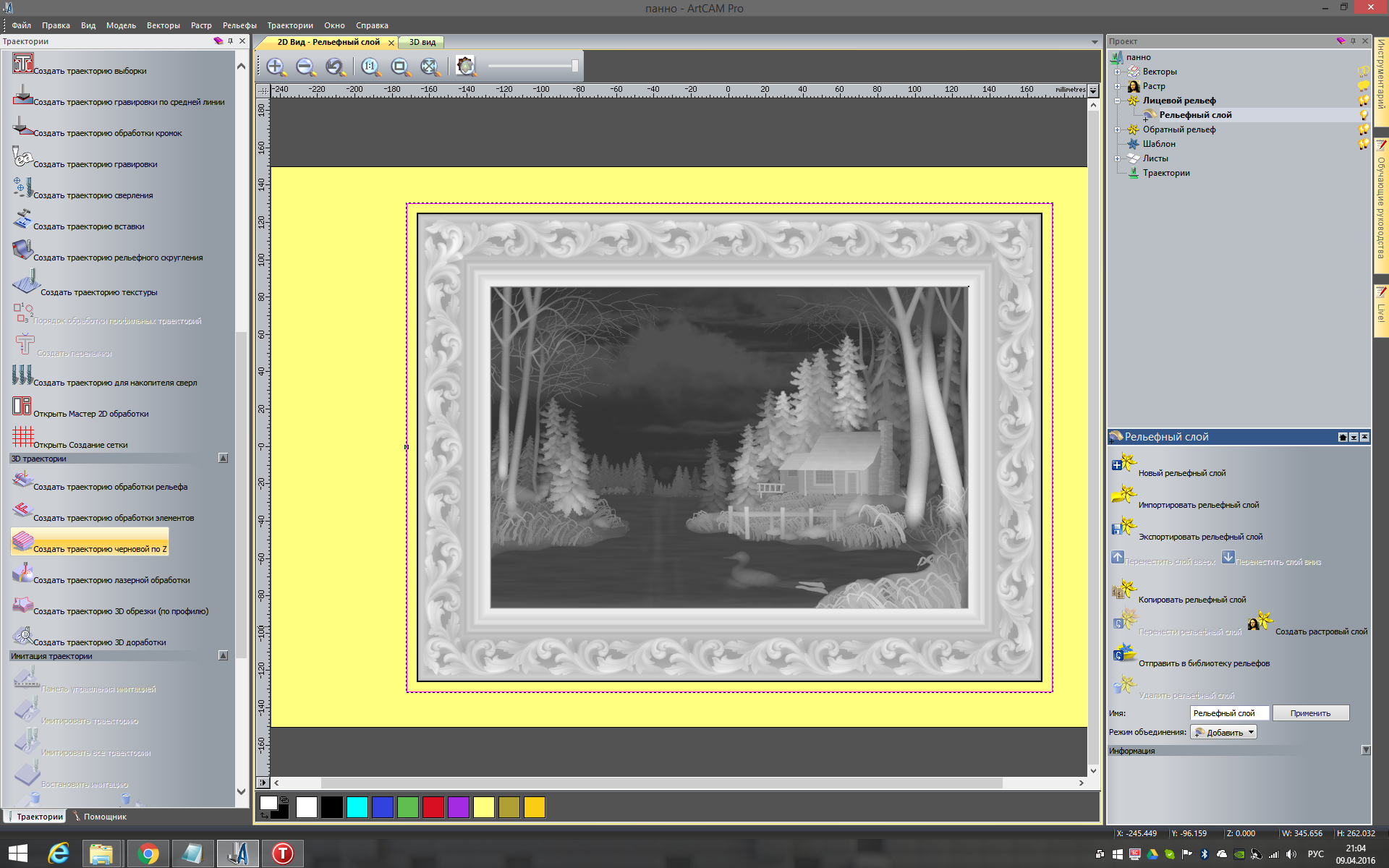Open the Рельефы menu
This screenshot has height=868, width=1389.
[x=239, y=25]
